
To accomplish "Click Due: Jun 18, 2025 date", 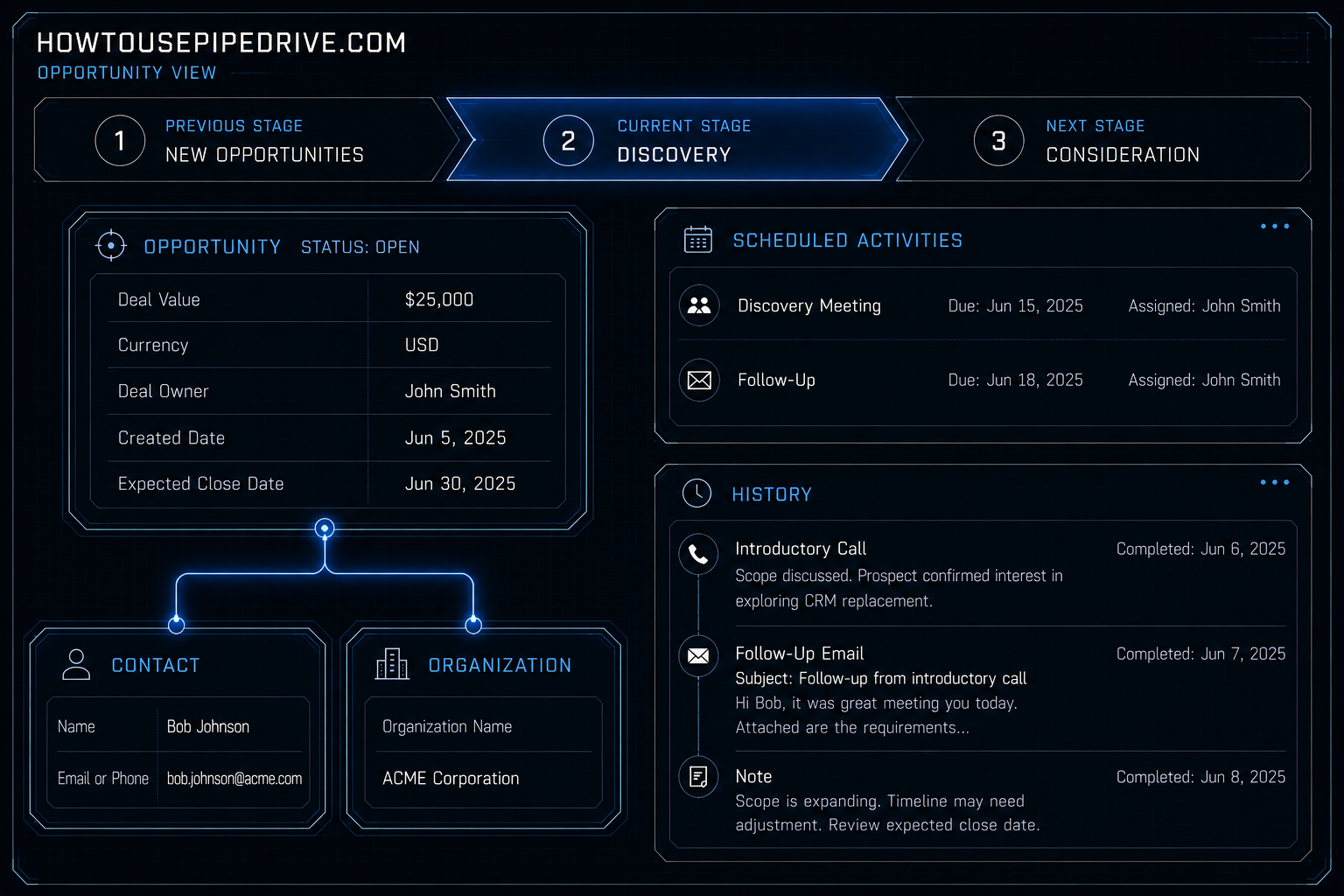I will [x=1015, y=380].
